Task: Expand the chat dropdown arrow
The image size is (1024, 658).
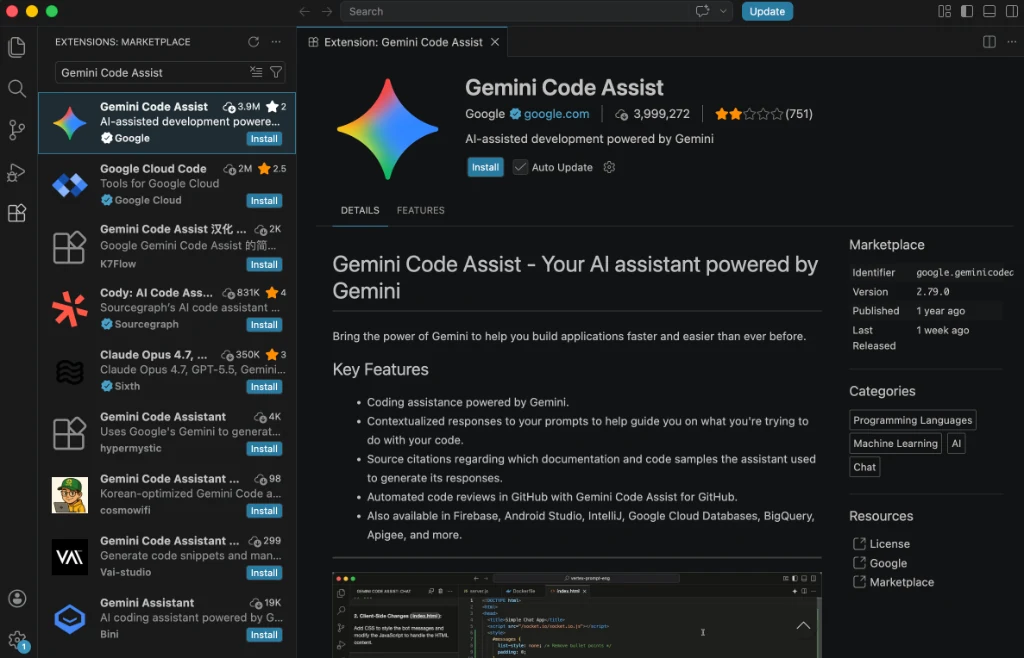Action: click(723, 11)
